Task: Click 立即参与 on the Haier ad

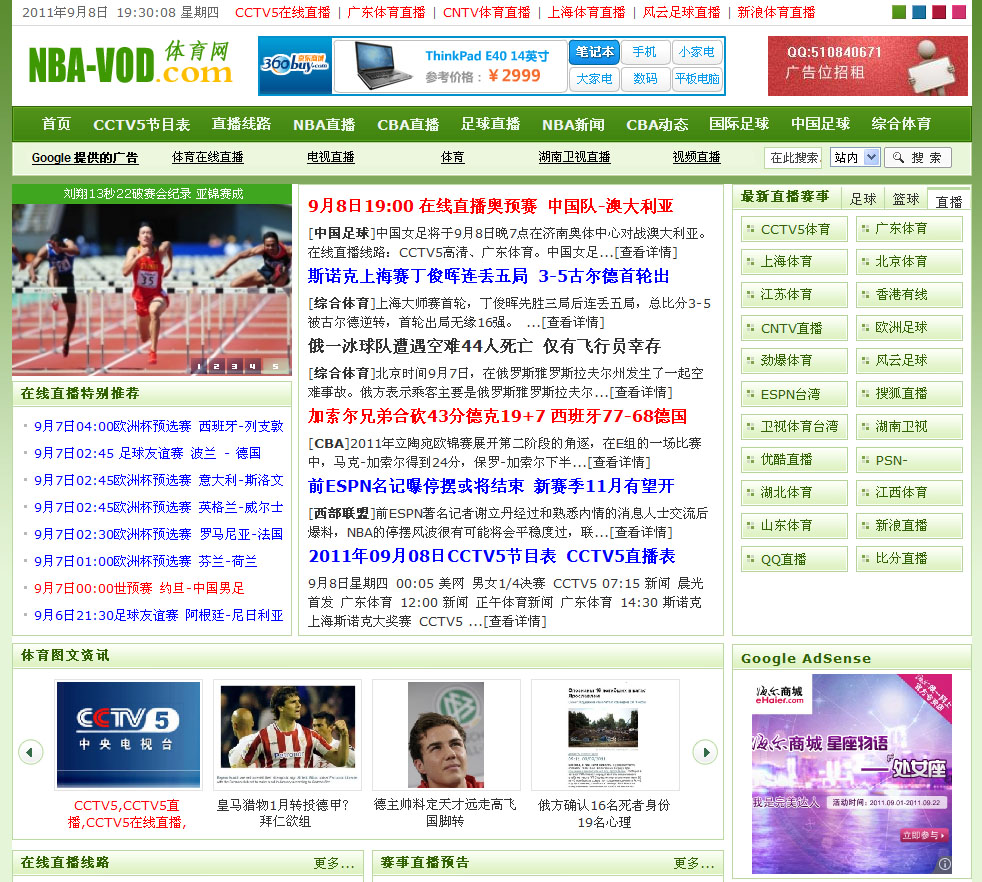Action: point(924,835)
